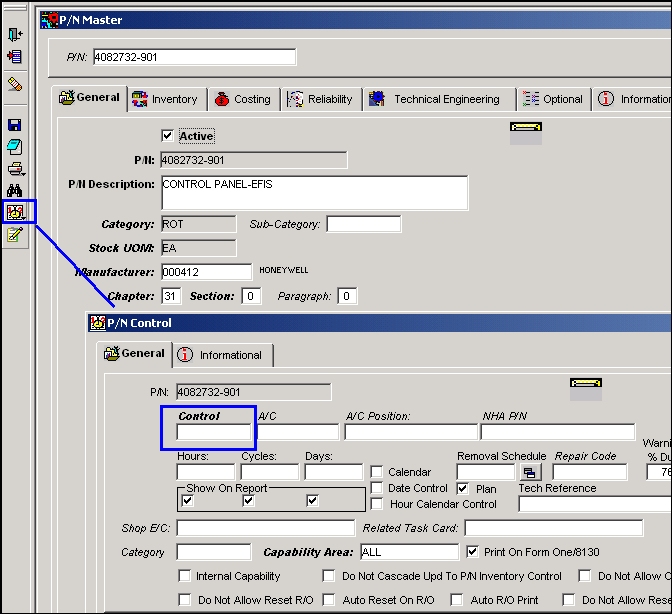
Task: Check Do Not Cascade Upd checkbox
Action: tap(329, 575)
